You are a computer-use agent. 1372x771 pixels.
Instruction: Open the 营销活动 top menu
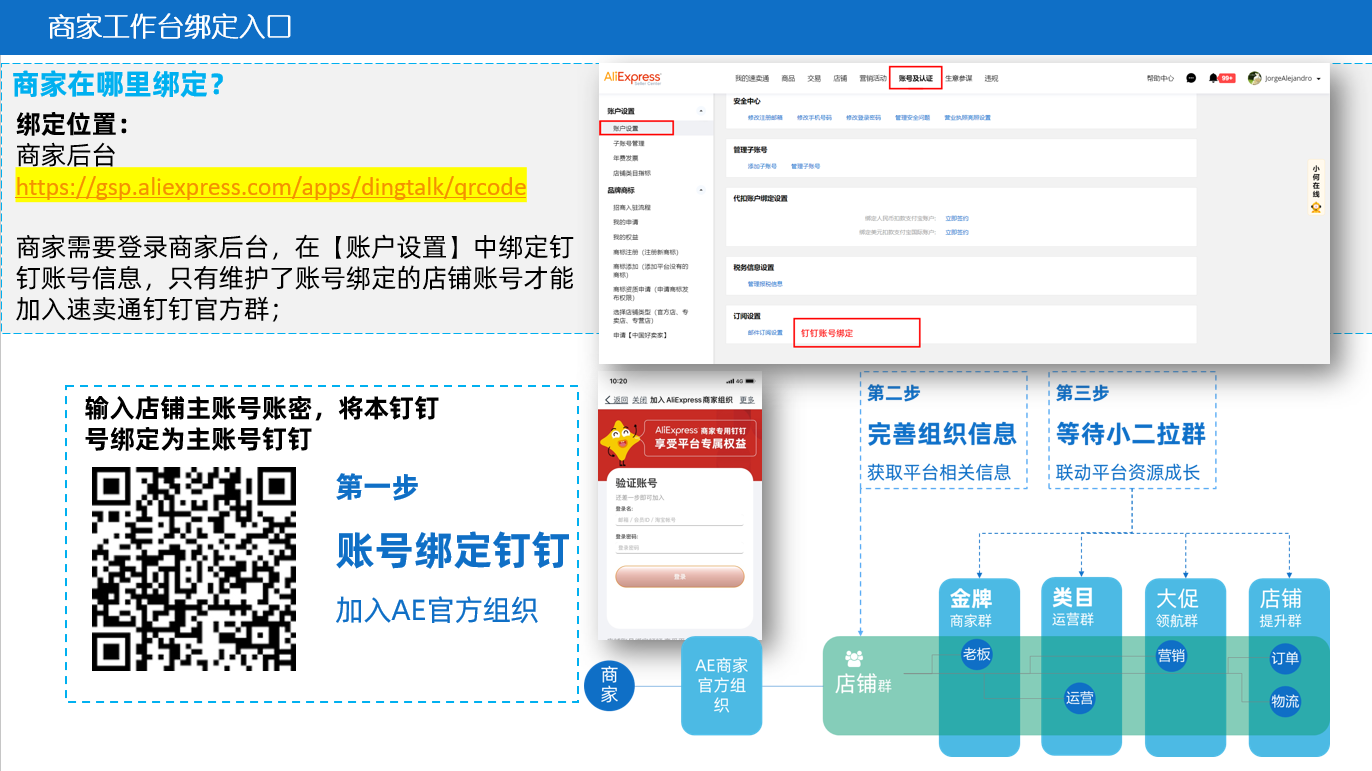point(873,78)
